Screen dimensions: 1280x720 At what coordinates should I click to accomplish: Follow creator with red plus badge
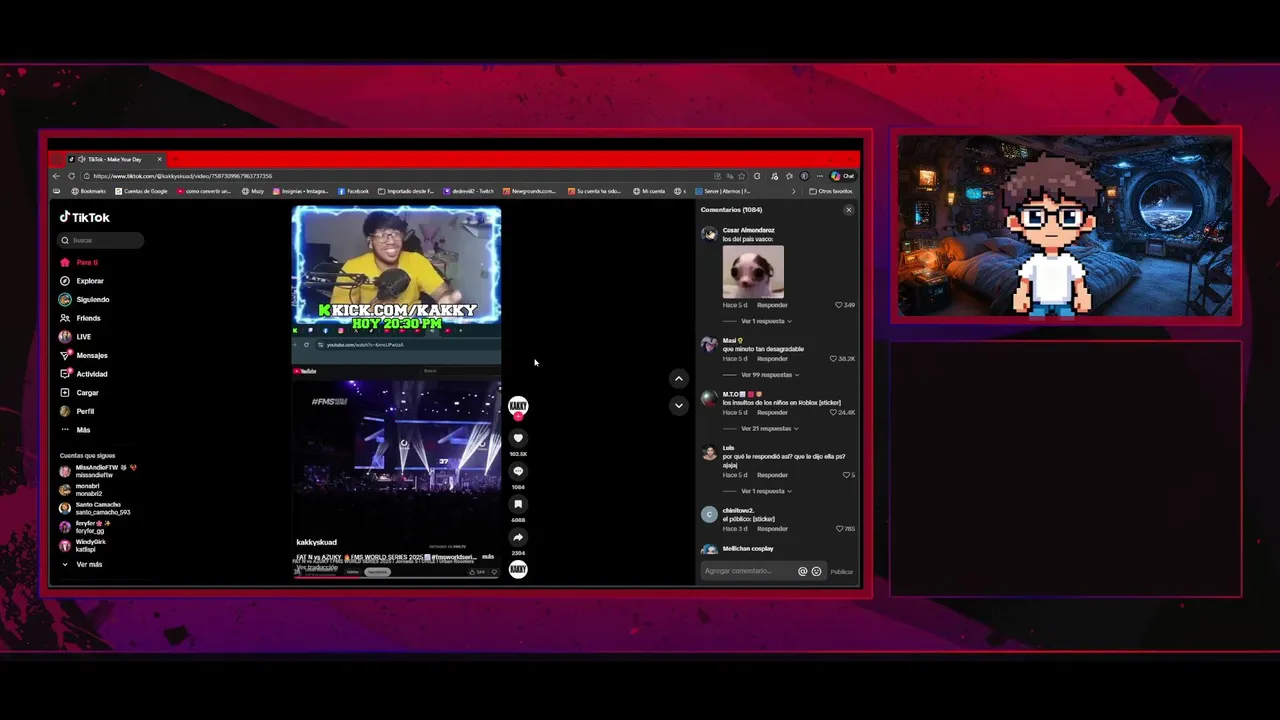tap(518, 416)
